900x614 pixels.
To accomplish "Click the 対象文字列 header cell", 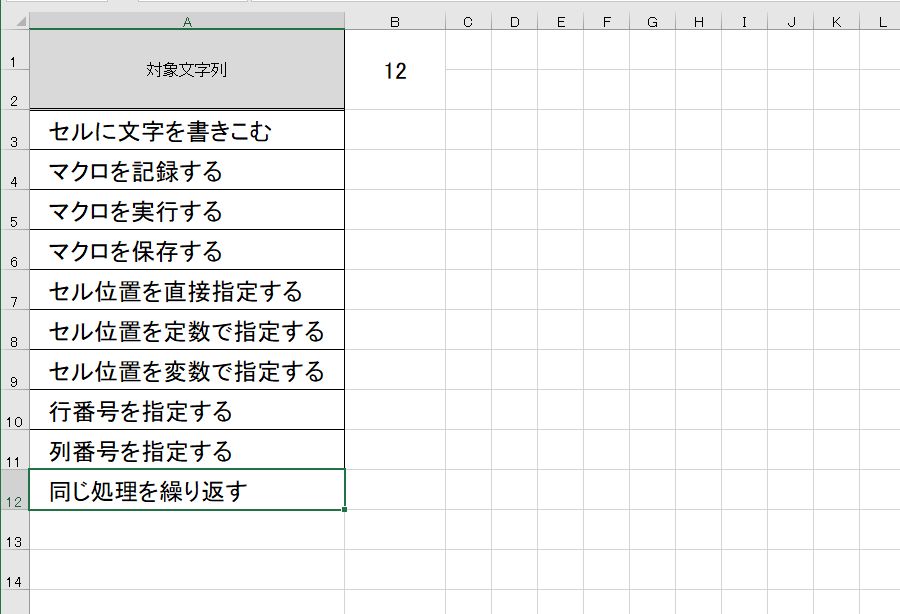I will point(187,69).
